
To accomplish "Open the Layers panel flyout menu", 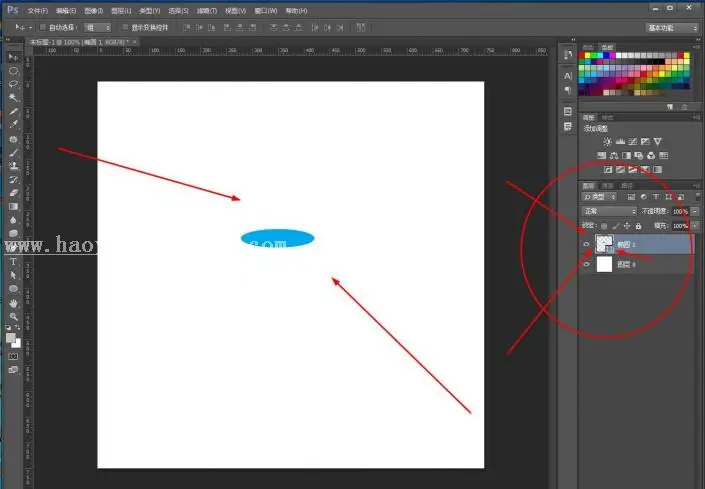I will click(696, 185).
